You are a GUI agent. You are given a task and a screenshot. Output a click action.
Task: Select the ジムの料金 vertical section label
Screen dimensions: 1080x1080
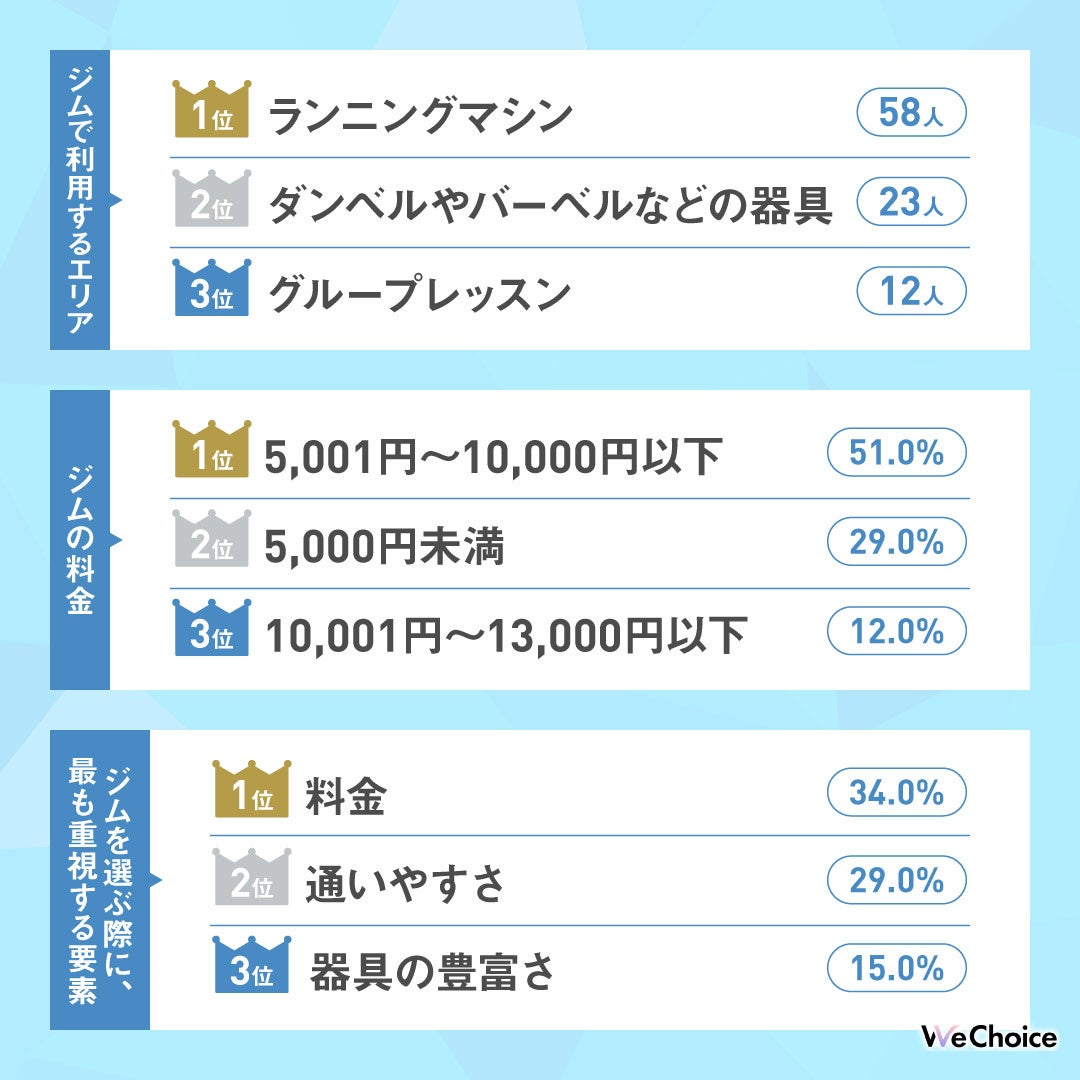80,539
